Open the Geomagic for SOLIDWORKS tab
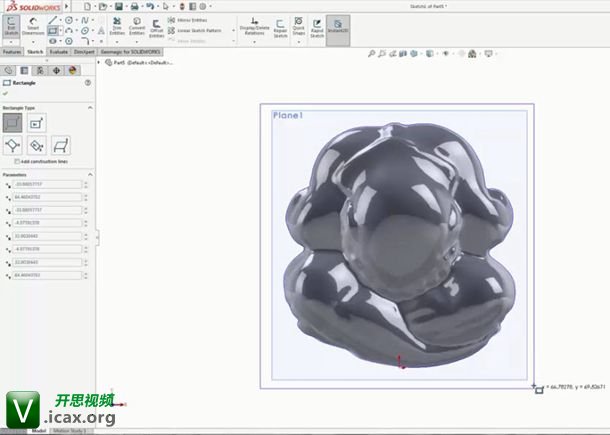610x435 pixels. 128,51
